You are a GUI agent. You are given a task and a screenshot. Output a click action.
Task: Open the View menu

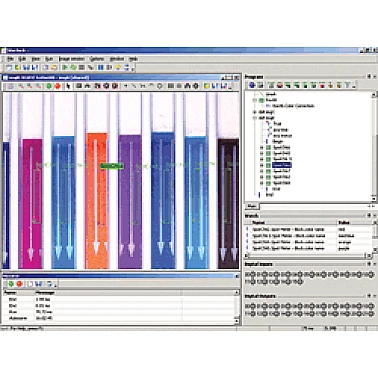pyautogui.click(x=36, y=59)
